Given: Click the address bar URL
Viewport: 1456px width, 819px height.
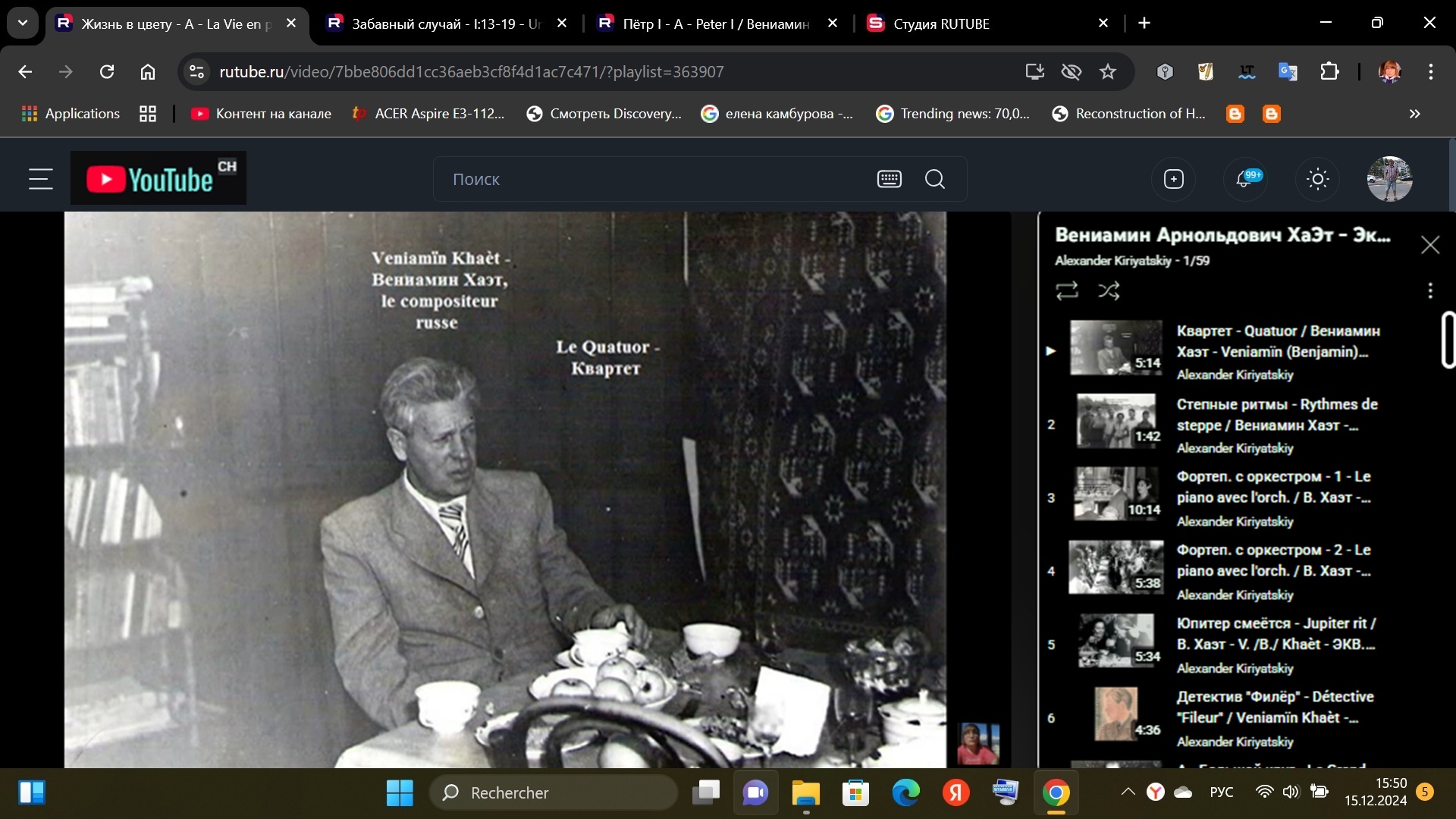Looking at the screenshot, I should point(472,71).
